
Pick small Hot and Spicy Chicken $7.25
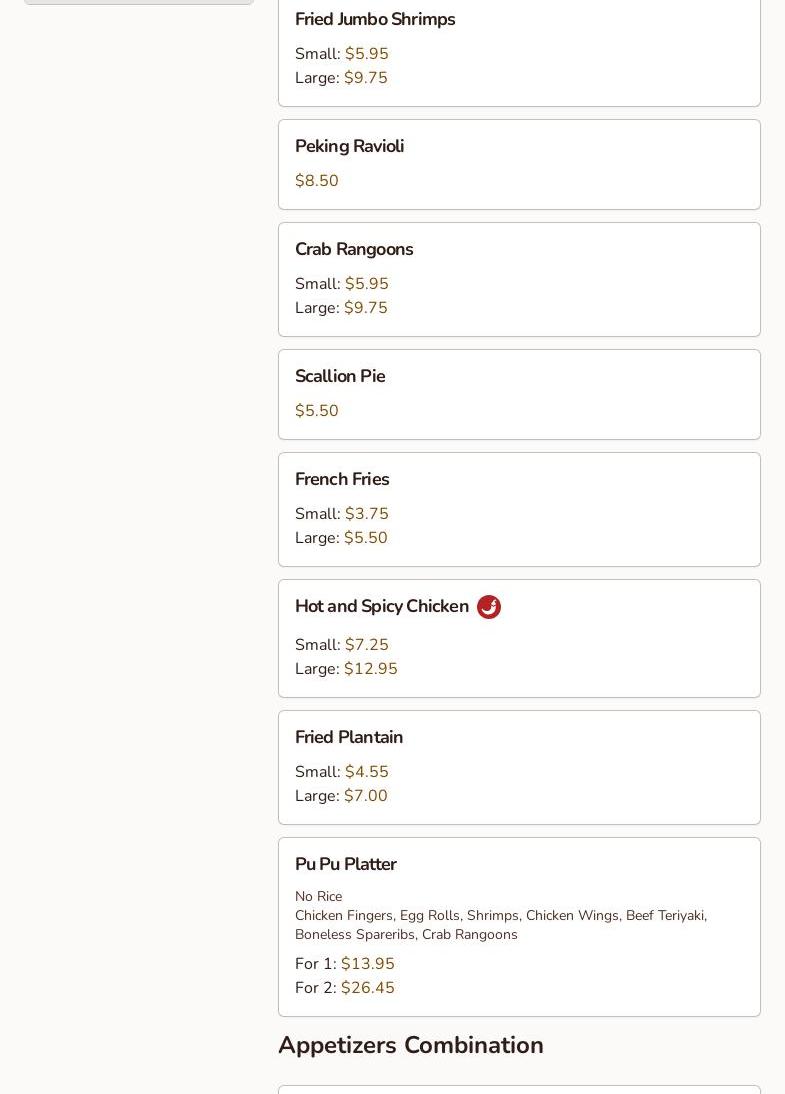pyautogui.click(x=366, y=645)
